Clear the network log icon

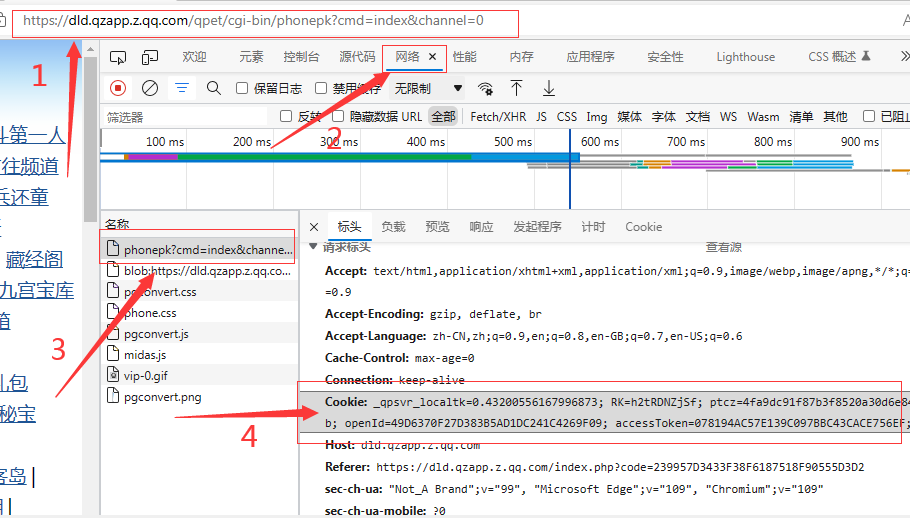150,88
